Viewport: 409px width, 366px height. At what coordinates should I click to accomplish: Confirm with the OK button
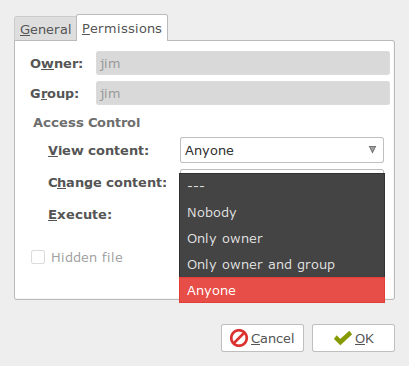pyautogui.click(x=353, y=338)
